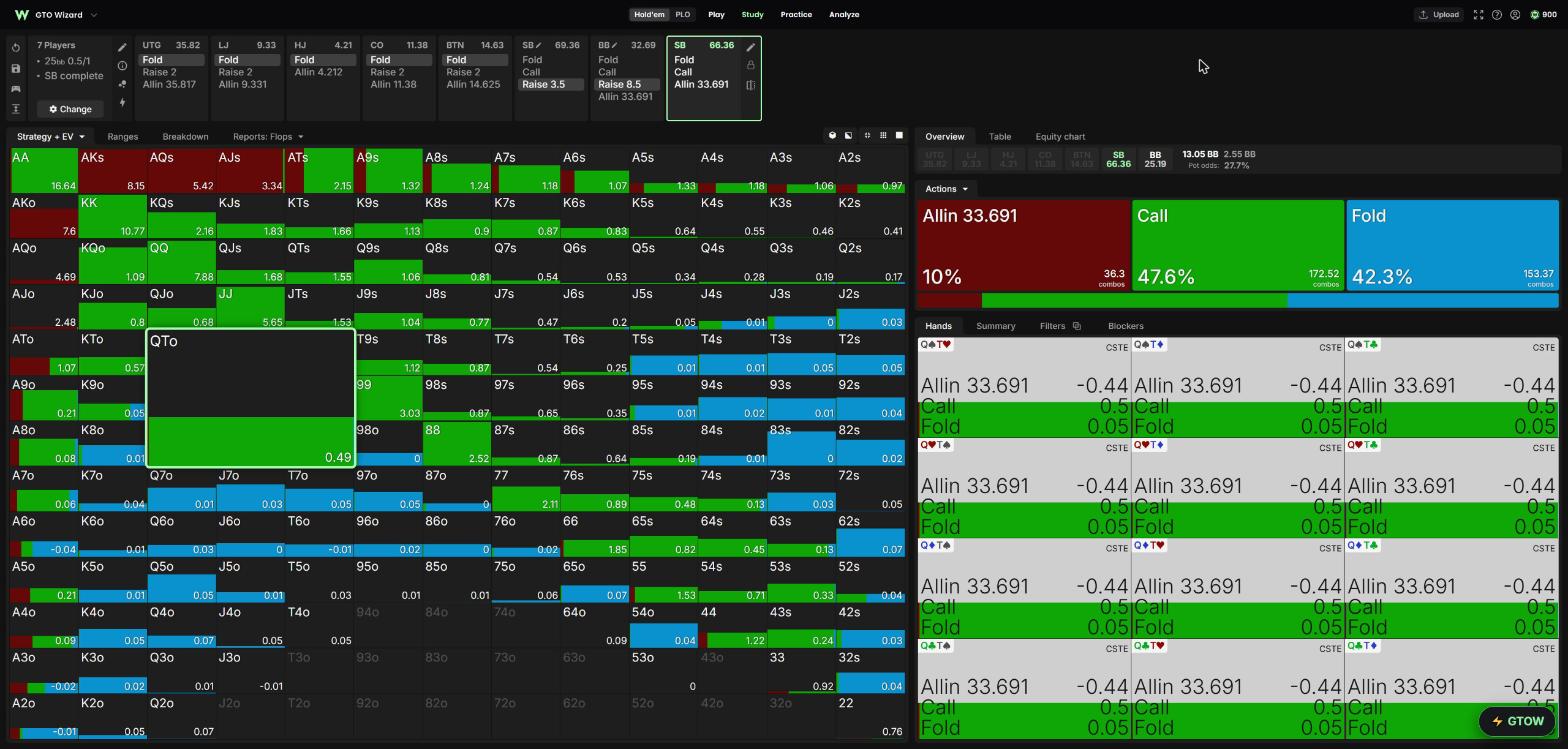Viewport: 1568px width, 749px height.
Task: Click the copy icon beside the Filters tab
Action: (1077, 326)
